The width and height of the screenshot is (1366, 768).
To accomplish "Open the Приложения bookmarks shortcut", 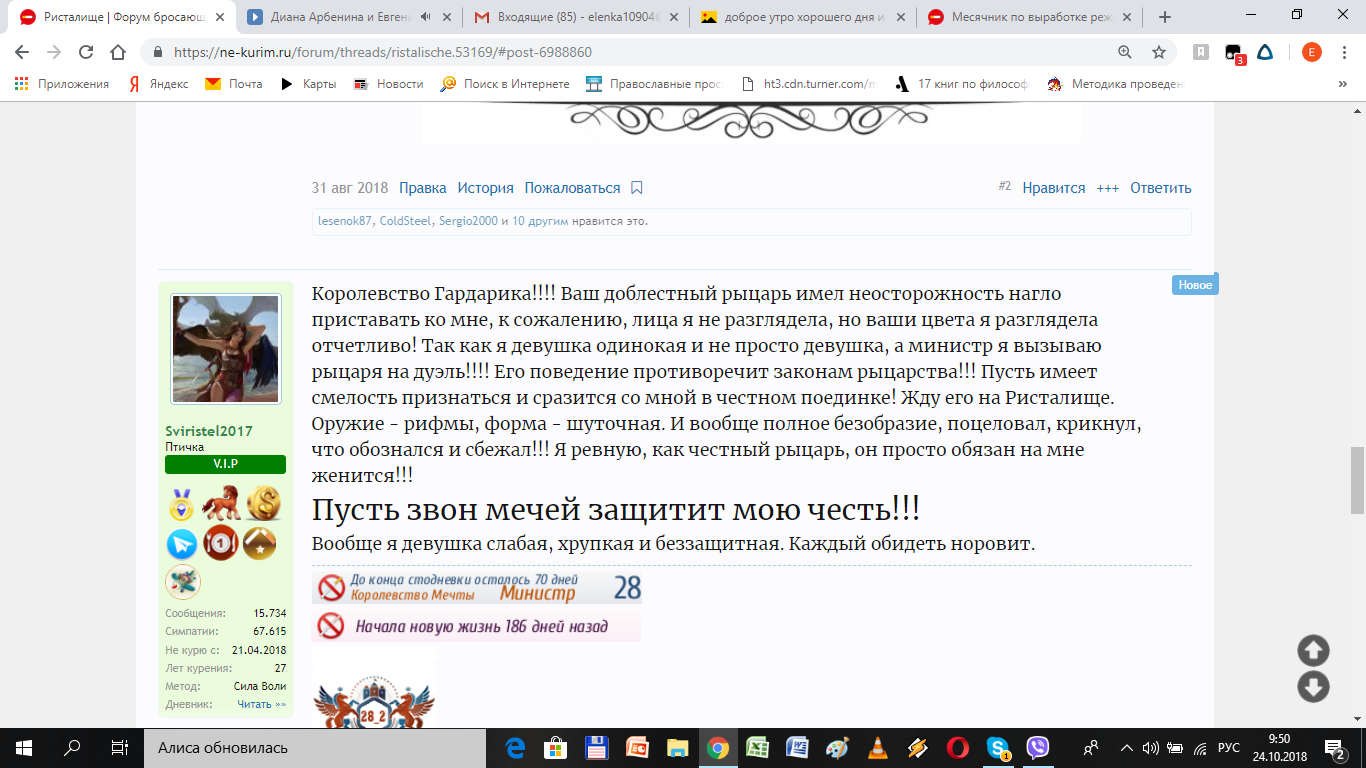I will pyautogui.click(x=62, y=84).
